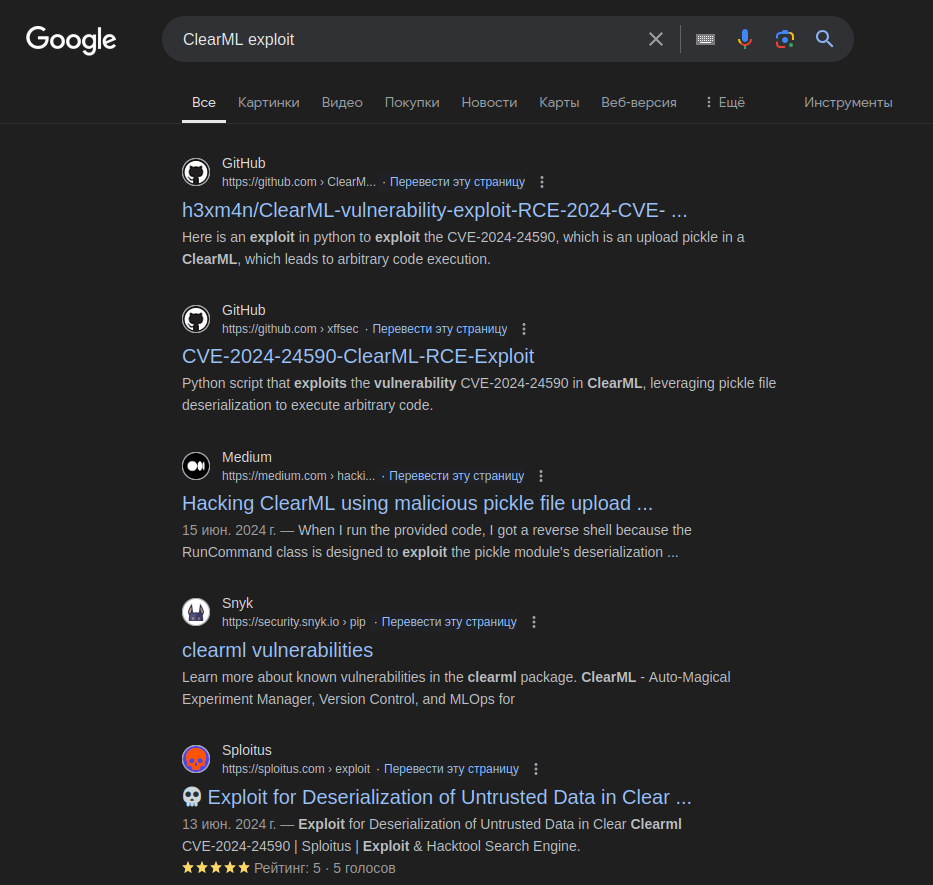Translate the xffsec GitHub result page
The height and width of the screenshot is (885, 933).
440,329
